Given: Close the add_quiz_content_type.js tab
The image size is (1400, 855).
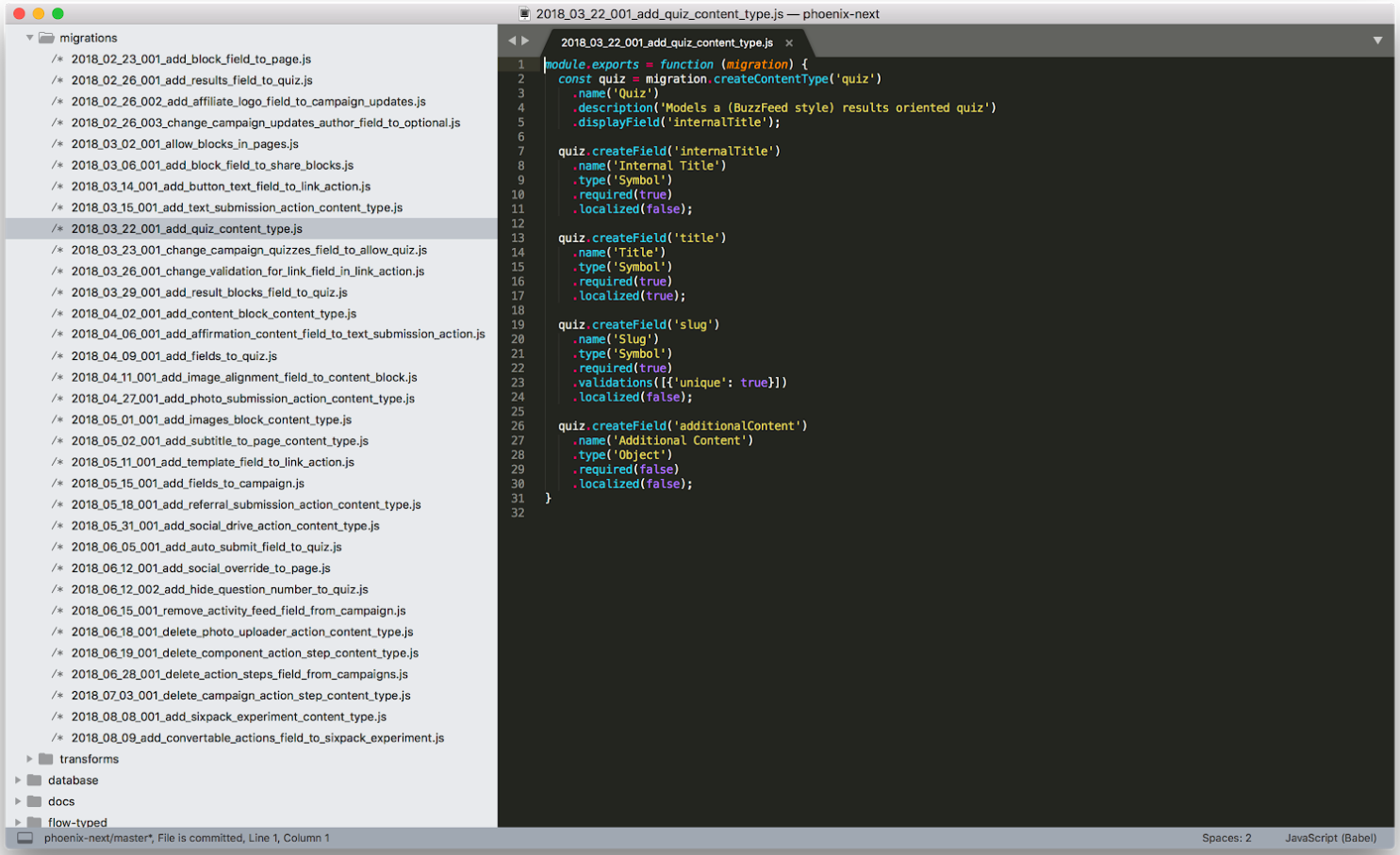Looking at the screenshot, I should [789, 42].
